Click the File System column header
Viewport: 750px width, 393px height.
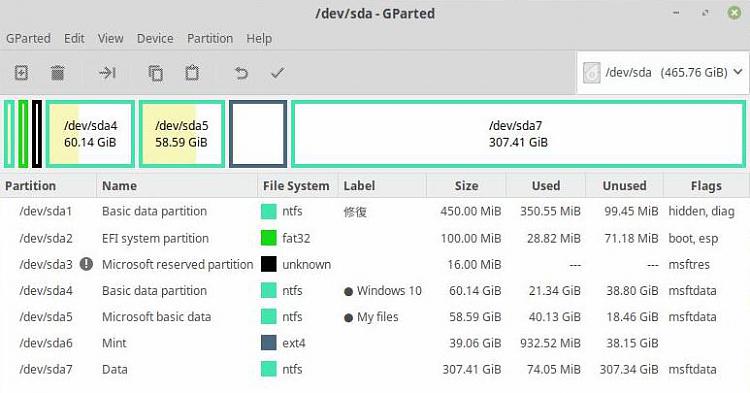tap(298, 186)
